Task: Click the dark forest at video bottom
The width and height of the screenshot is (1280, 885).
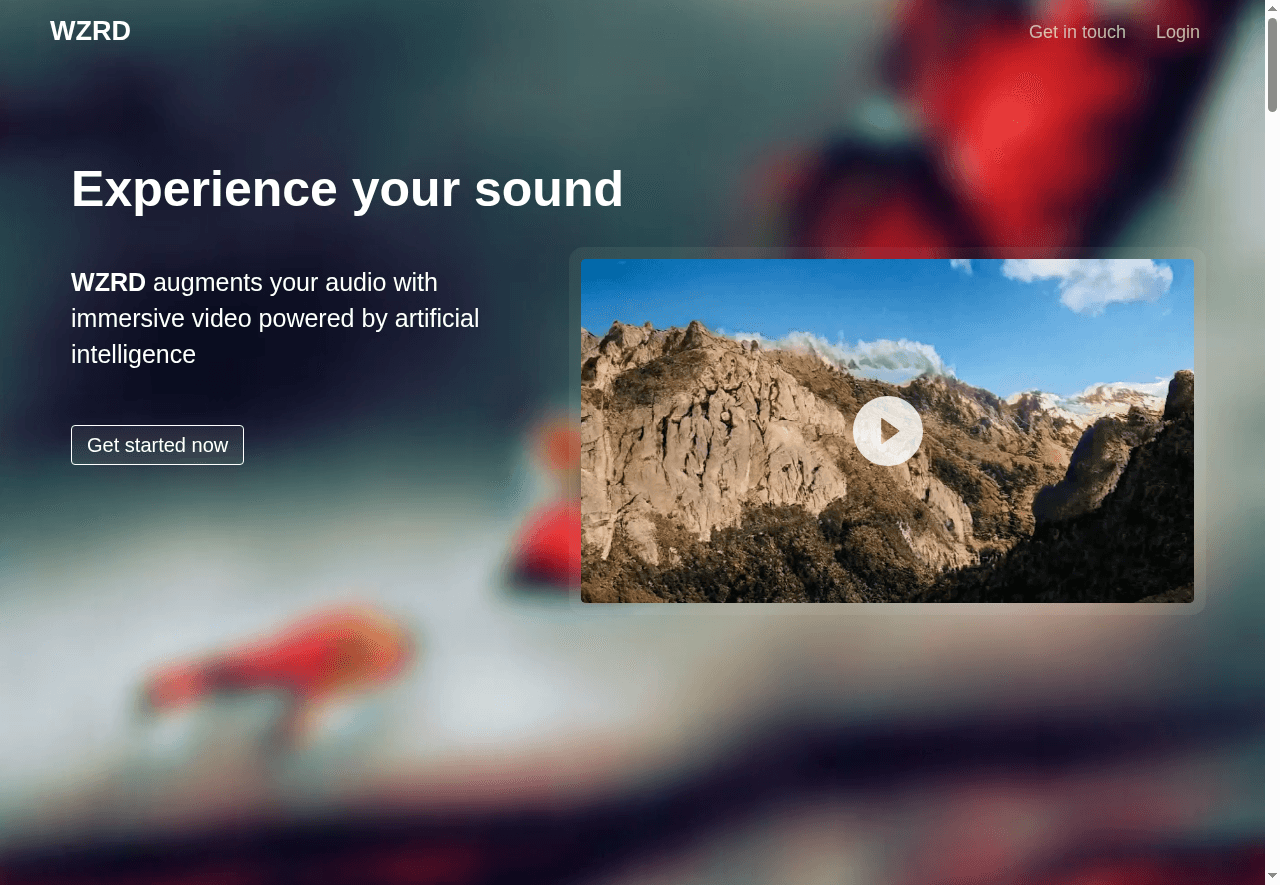Action: 800,570
